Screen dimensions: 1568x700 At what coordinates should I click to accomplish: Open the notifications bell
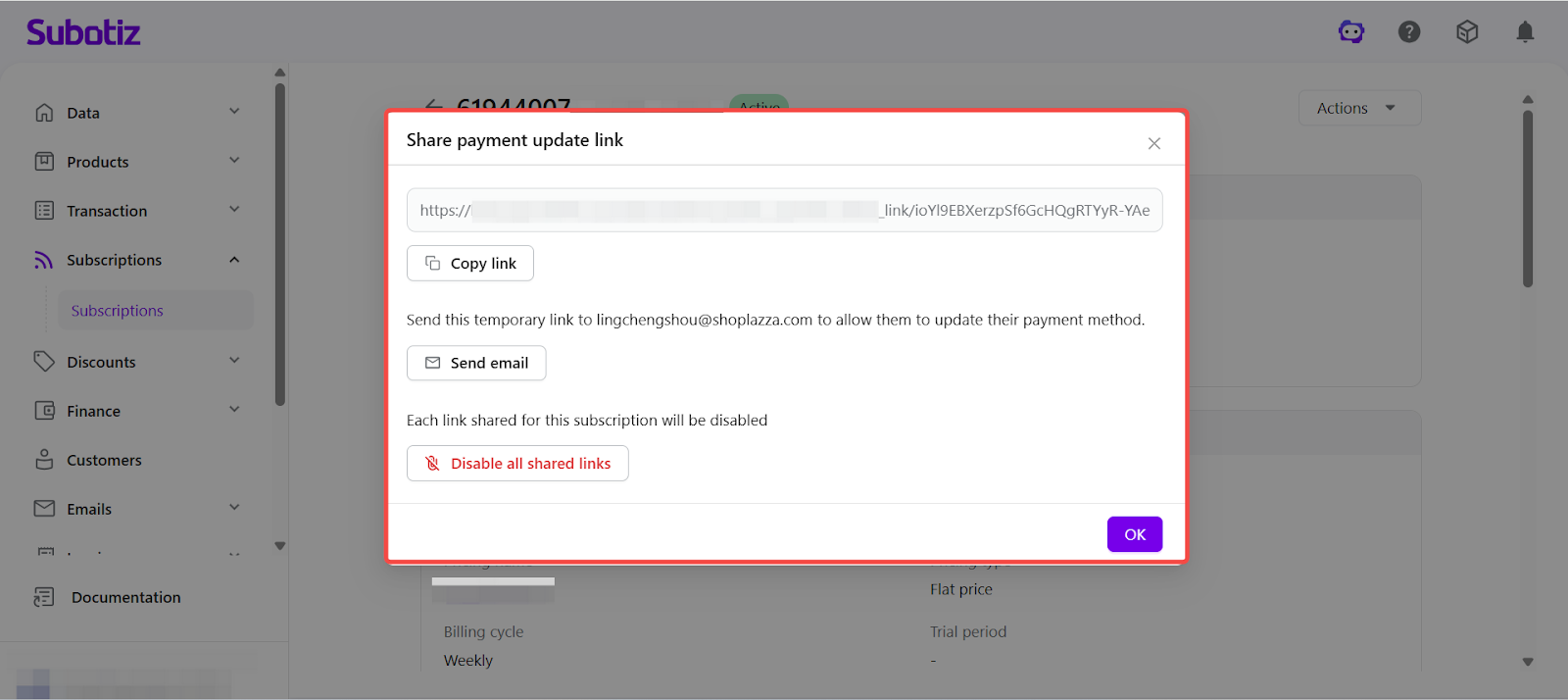(x=1525, y=32)
